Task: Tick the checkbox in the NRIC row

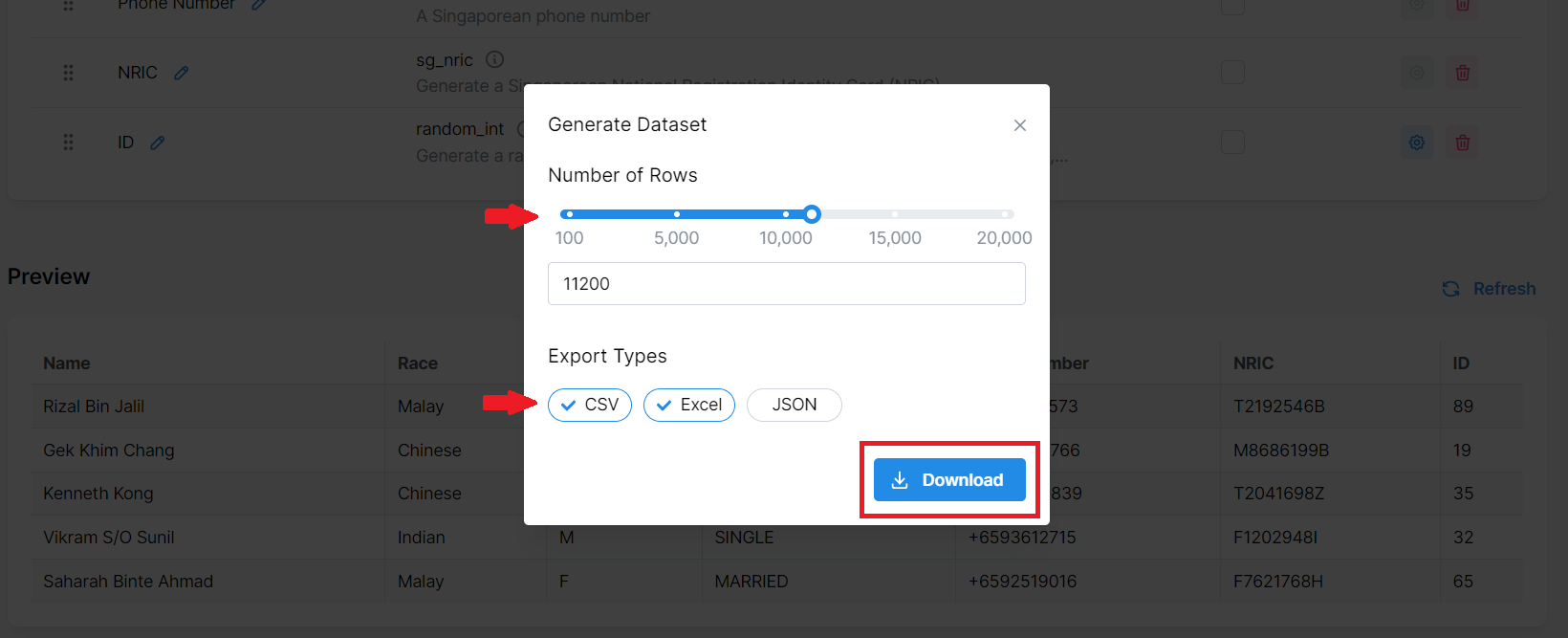Action: [x=1233, y=73]
